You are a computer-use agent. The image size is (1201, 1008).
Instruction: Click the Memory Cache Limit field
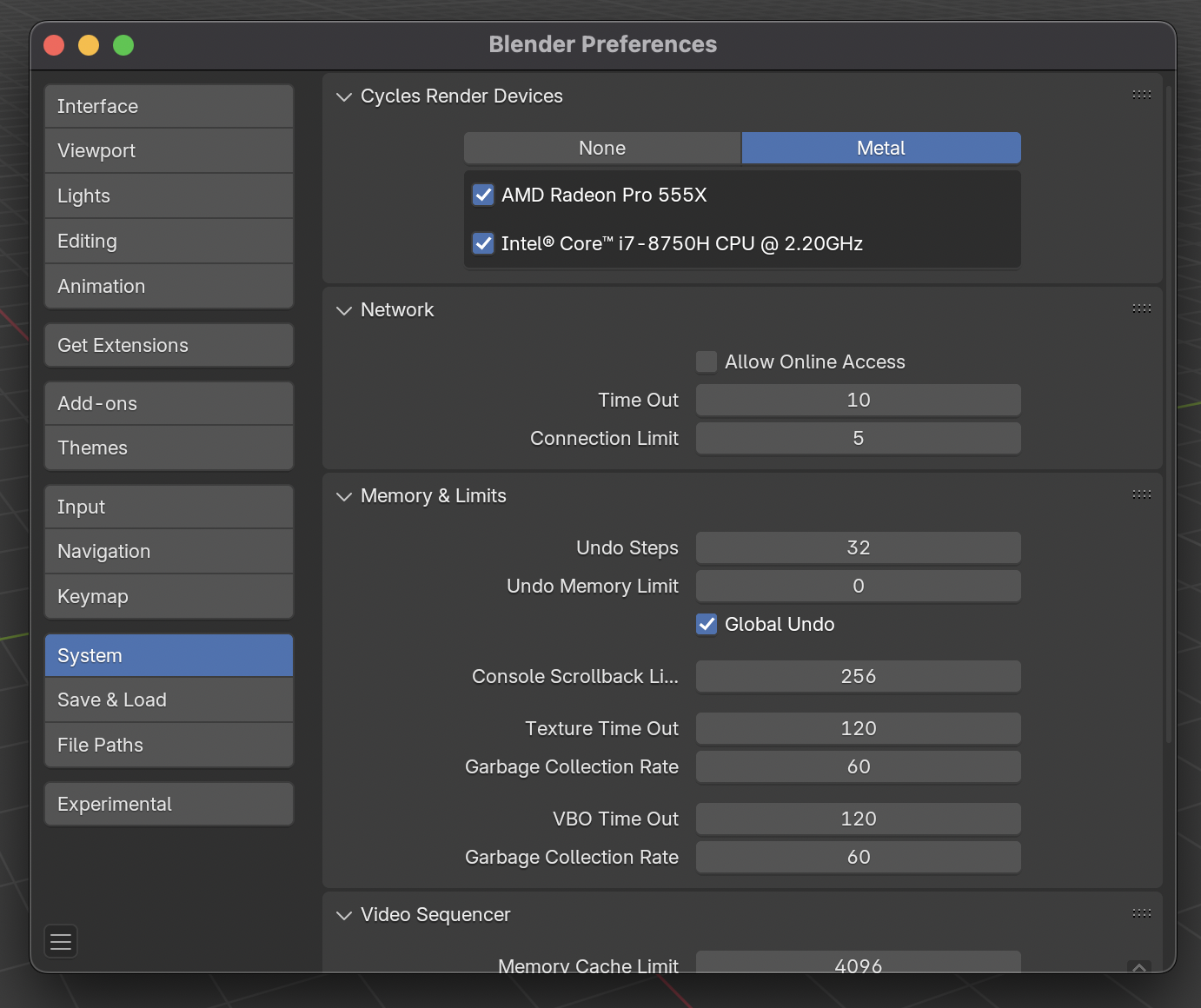(x=859, y=962)
